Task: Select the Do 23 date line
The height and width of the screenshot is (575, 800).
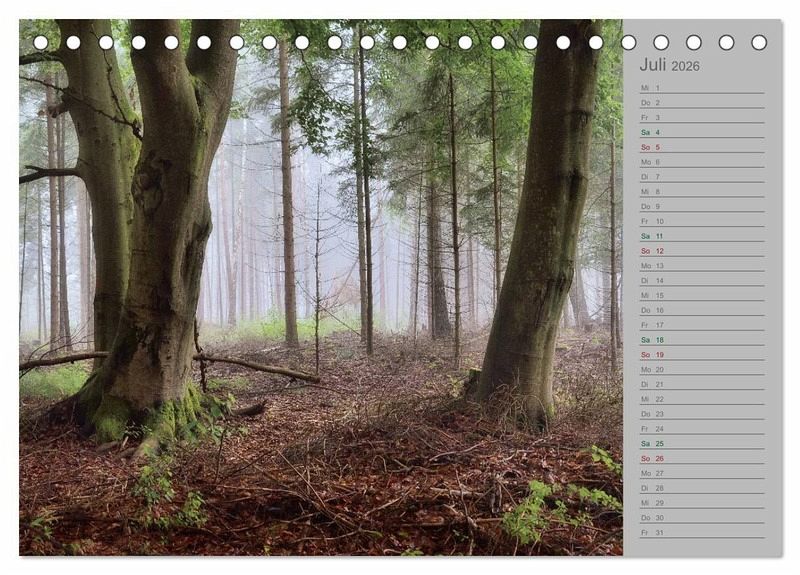Action: pyautogui.click(x=651, y=414)
